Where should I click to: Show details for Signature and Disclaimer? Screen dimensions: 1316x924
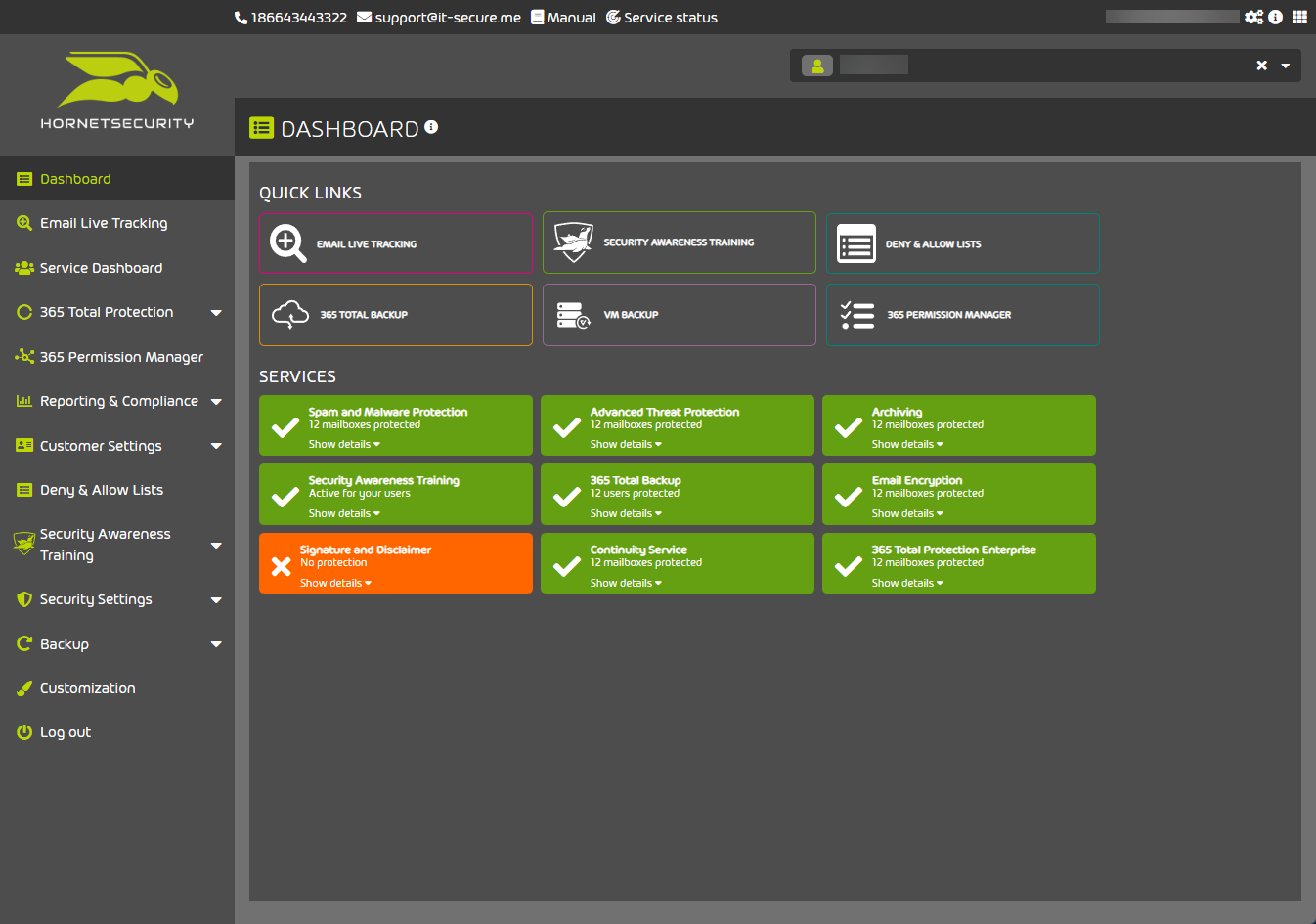(335, 583)
